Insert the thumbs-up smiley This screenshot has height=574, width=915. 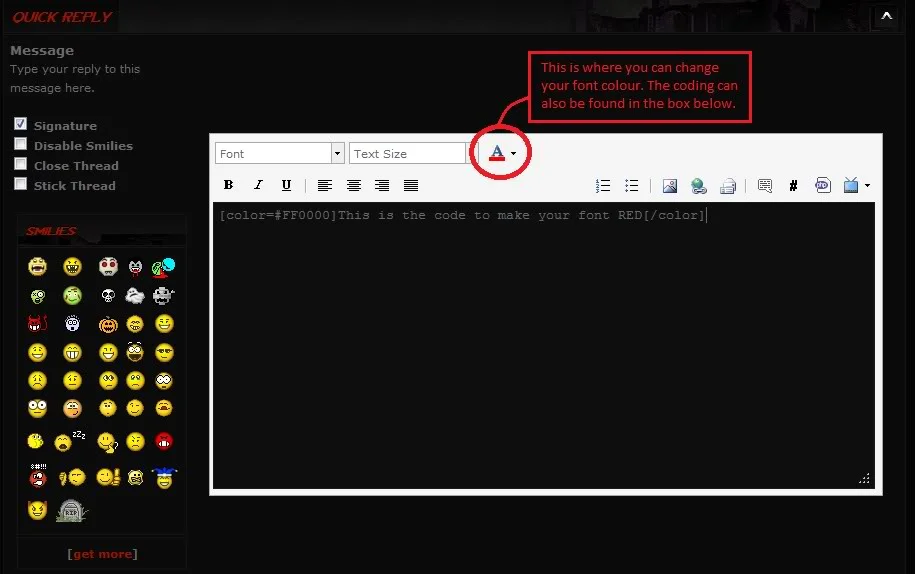[108, 477]
